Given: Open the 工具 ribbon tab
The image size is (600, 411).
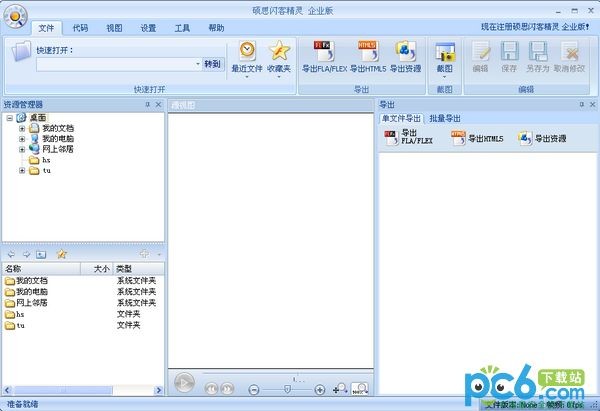Looking at the screenshot, I should [x=182, y=28].
